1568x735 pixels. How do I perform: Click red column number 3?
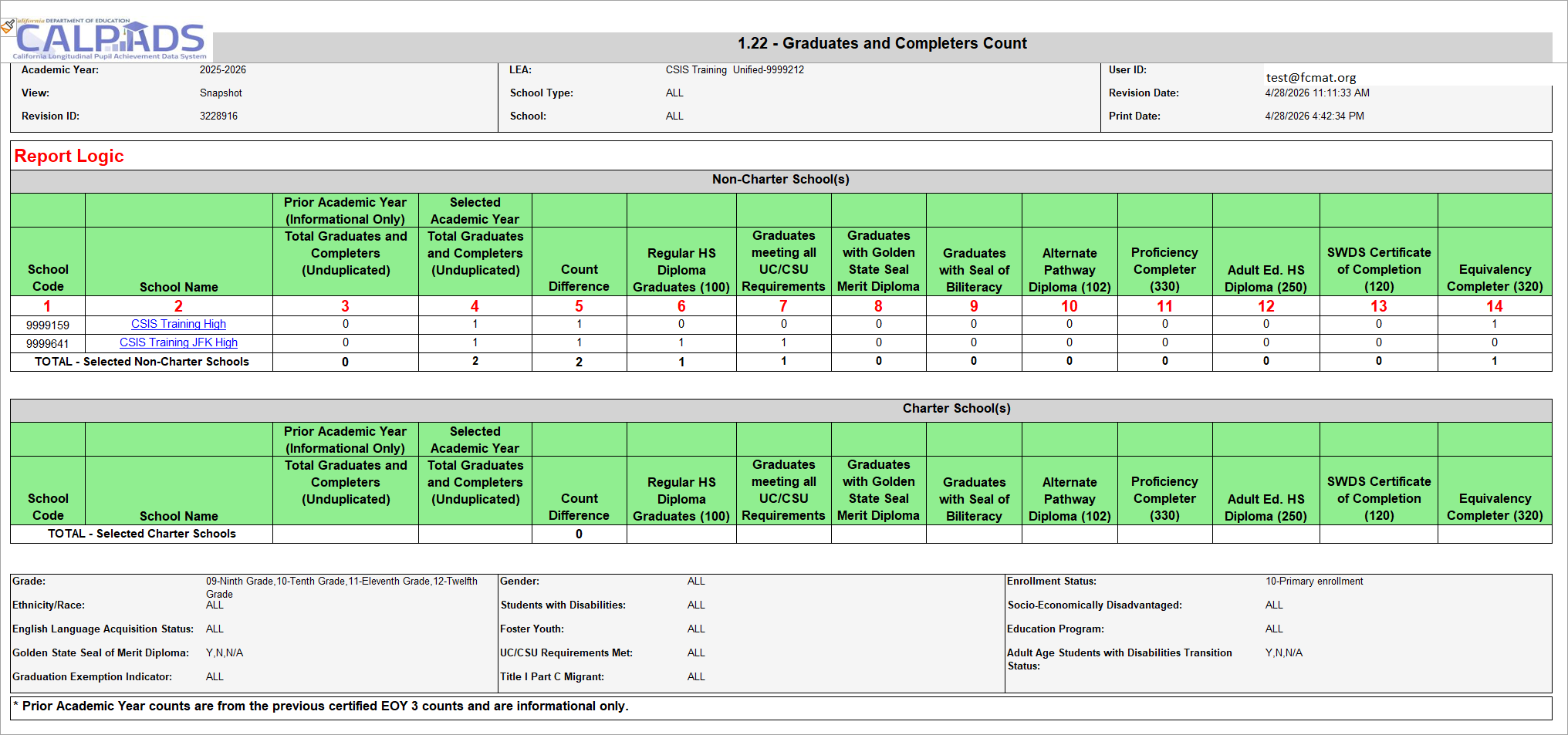pos(345,306)
